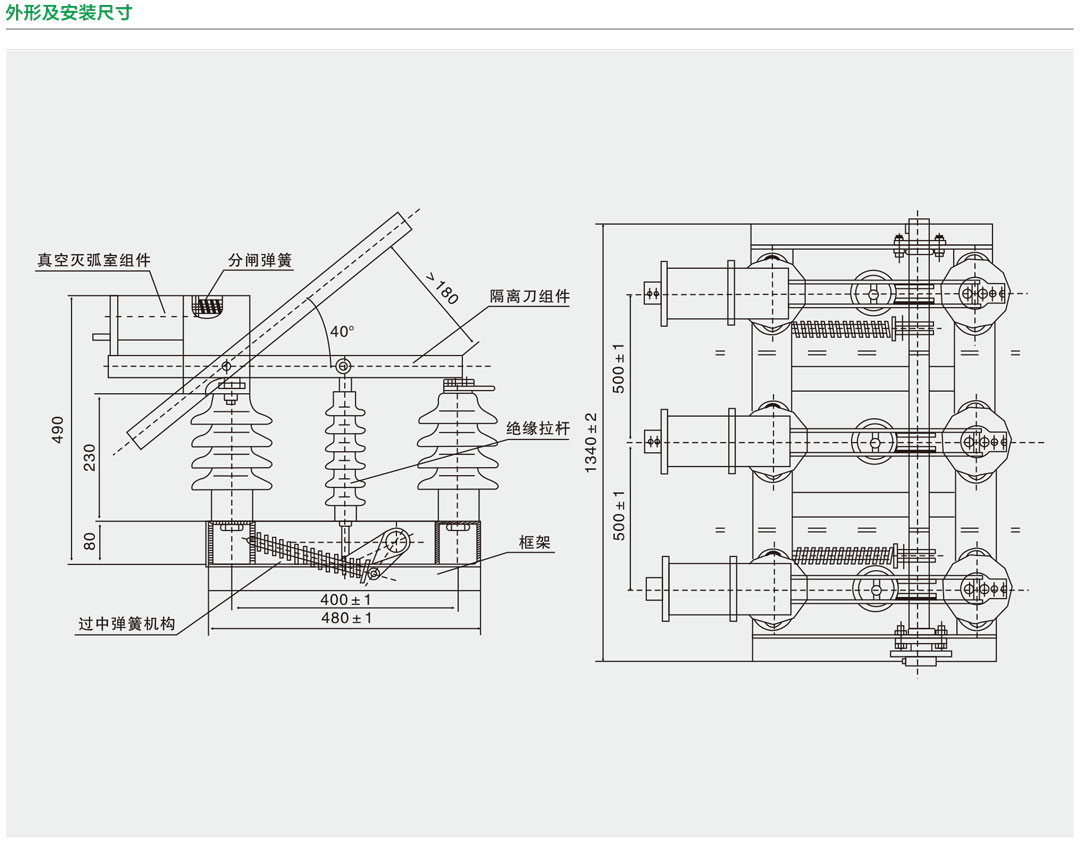
Task: Select the 400±1 width dimension
Action: (345, 600)
